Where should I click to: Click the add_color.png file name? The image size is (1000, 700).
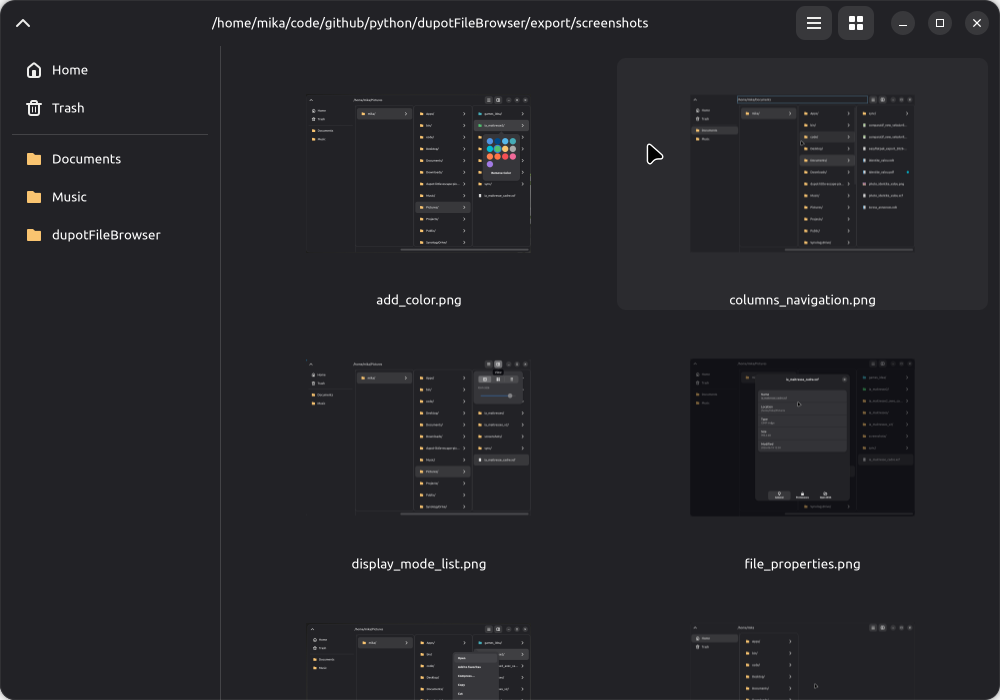pos(418,300)
